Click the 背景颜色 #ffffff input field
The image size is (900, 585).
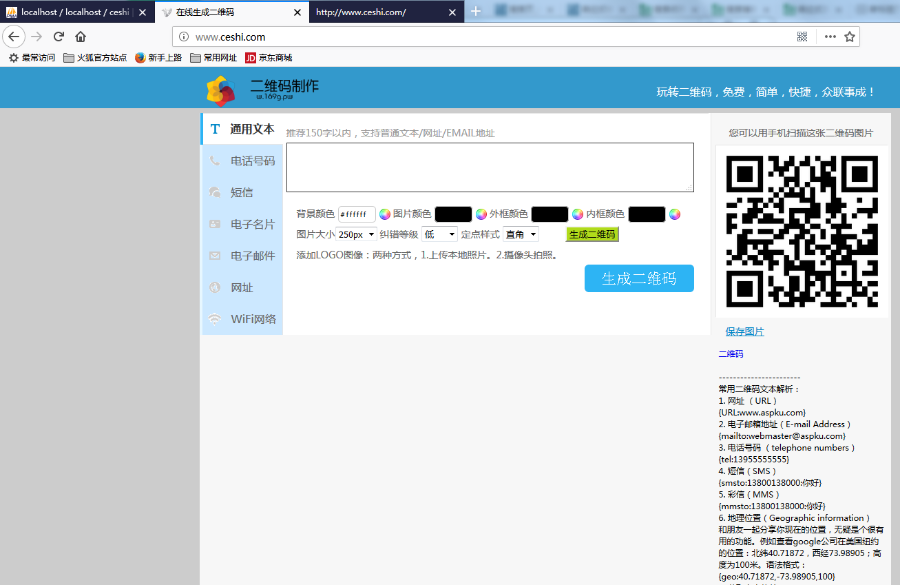click(x=356, y=214)
